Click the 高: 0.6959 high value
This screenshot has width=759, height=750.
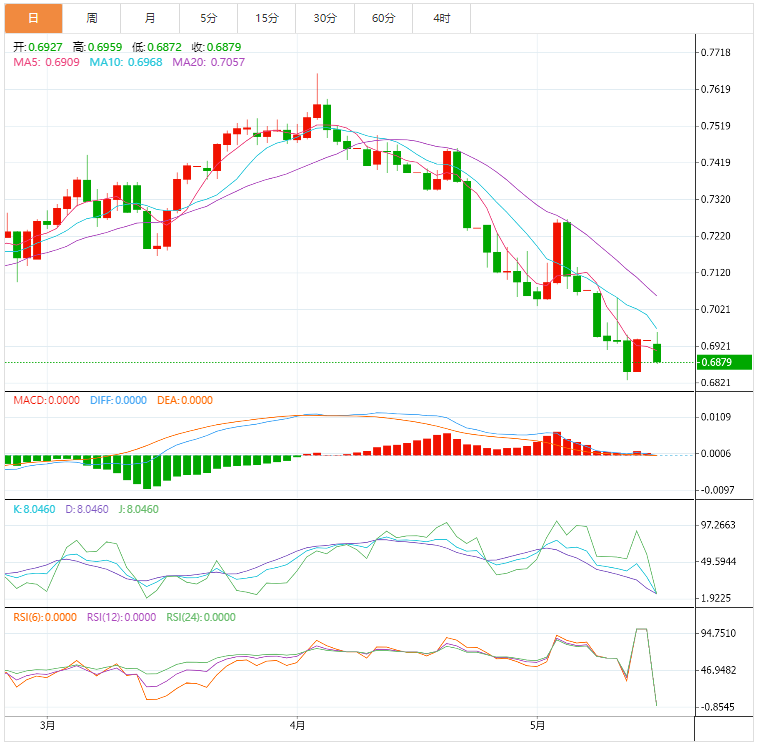(97, 47)
